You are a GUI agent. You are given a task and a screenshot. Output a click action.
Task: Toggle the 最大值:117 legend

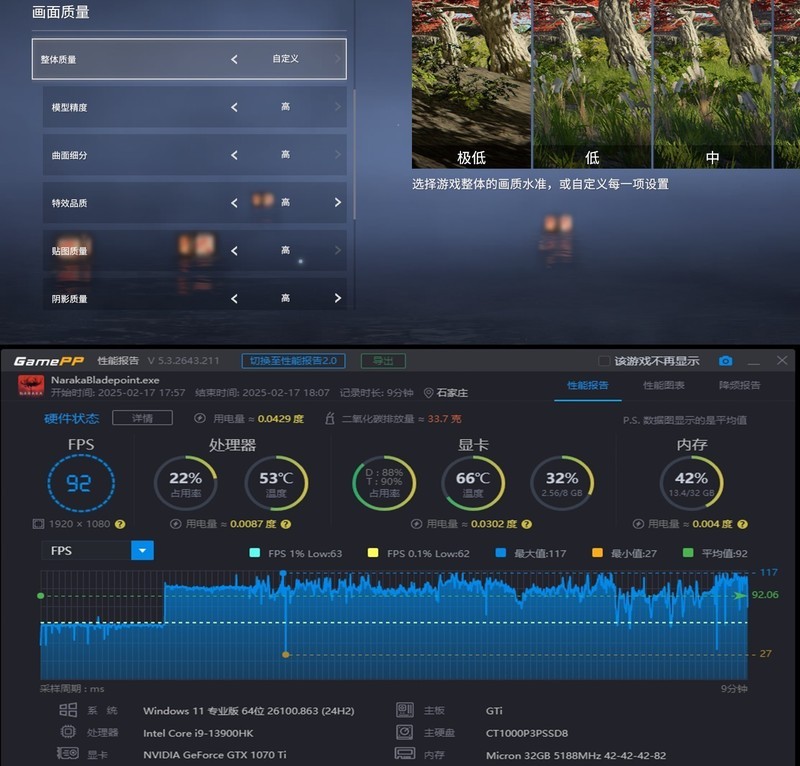click(x=501, y=553)
